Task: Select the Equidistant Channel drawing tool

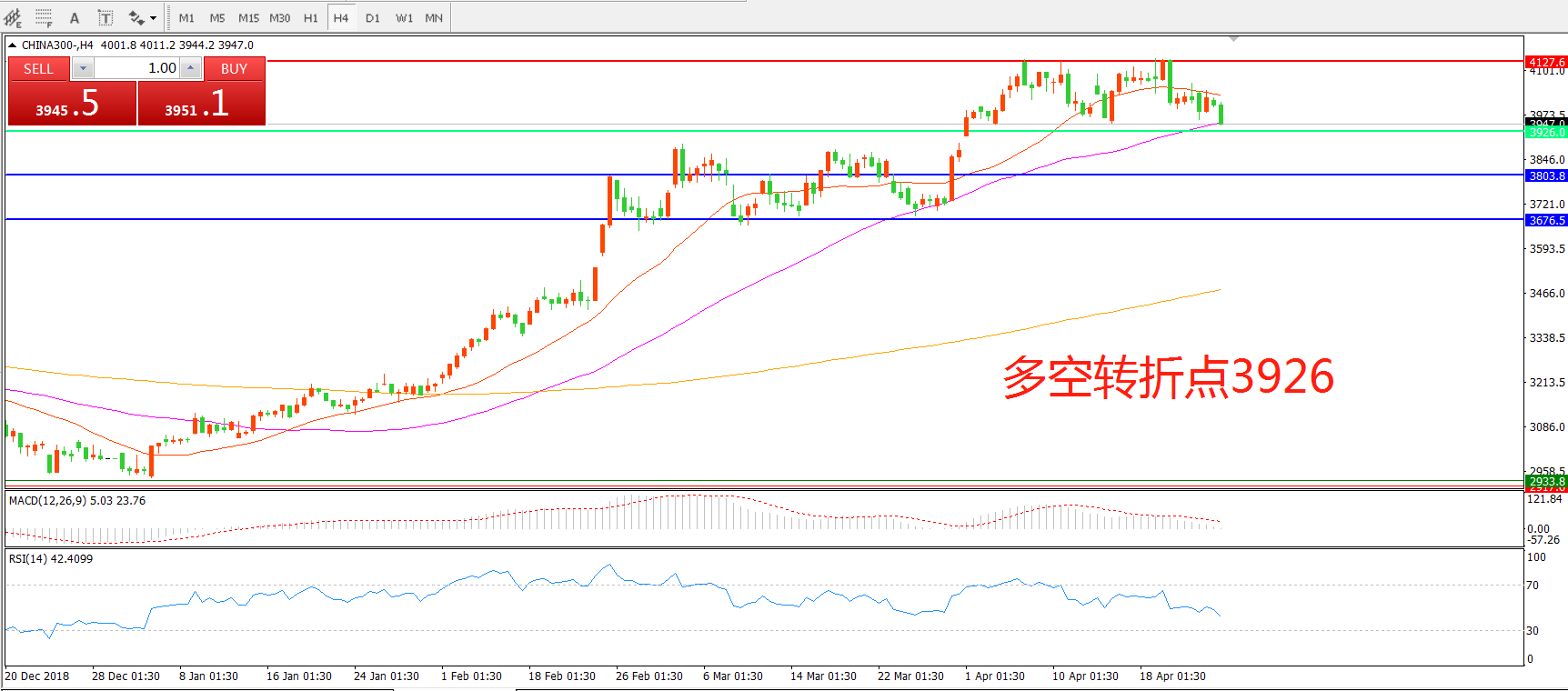Action: click(13, 17)
